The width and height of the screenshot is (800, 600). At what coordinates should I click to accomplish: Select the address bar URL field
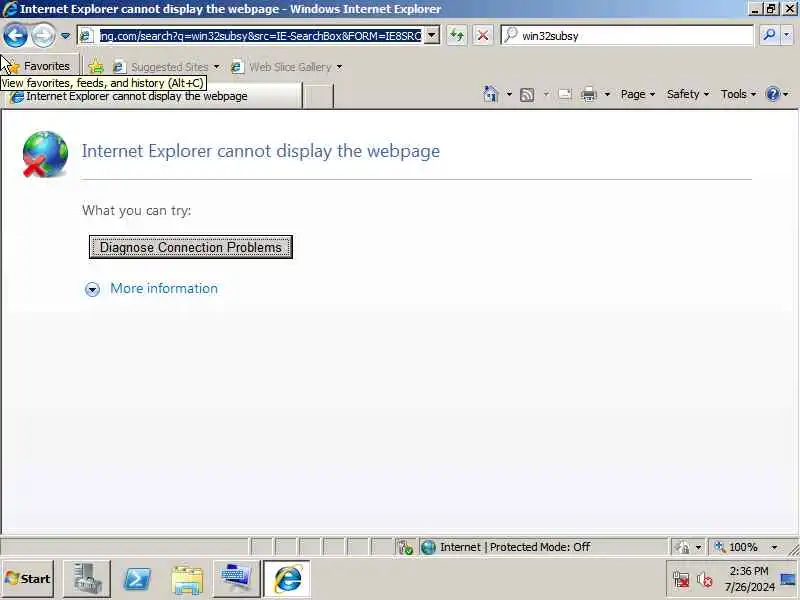(260, 36)
